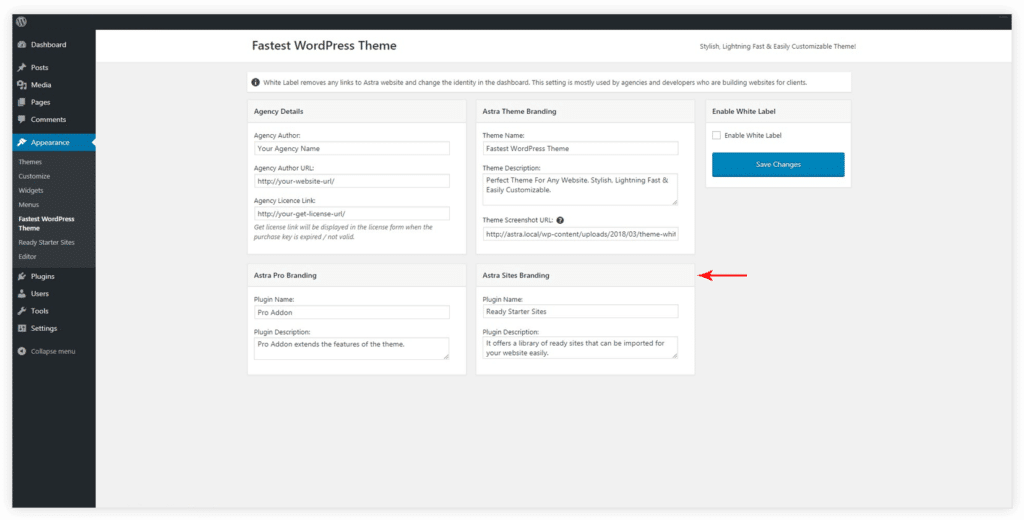
Task: Open the Users icon in sidebar
Action: [x=22, y=294]
